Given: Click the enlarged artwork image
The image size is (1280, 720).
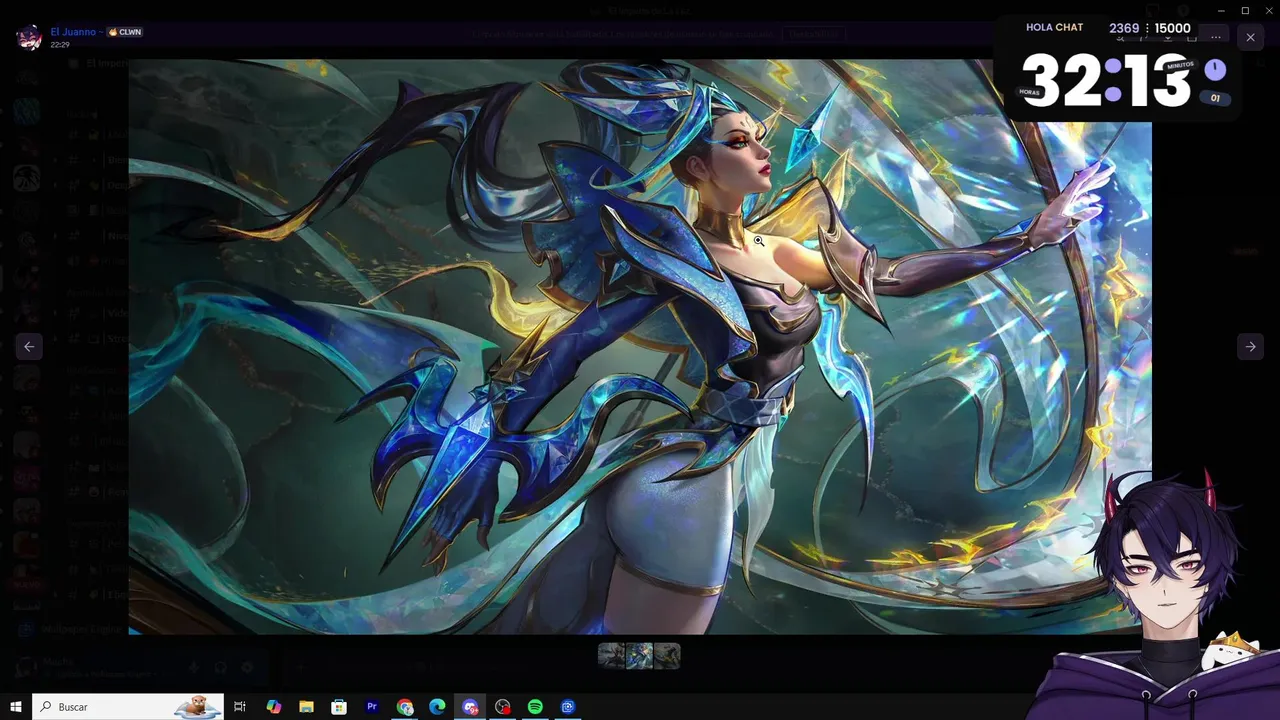Looking at the screenshot, I should click(x=640, y=346).
